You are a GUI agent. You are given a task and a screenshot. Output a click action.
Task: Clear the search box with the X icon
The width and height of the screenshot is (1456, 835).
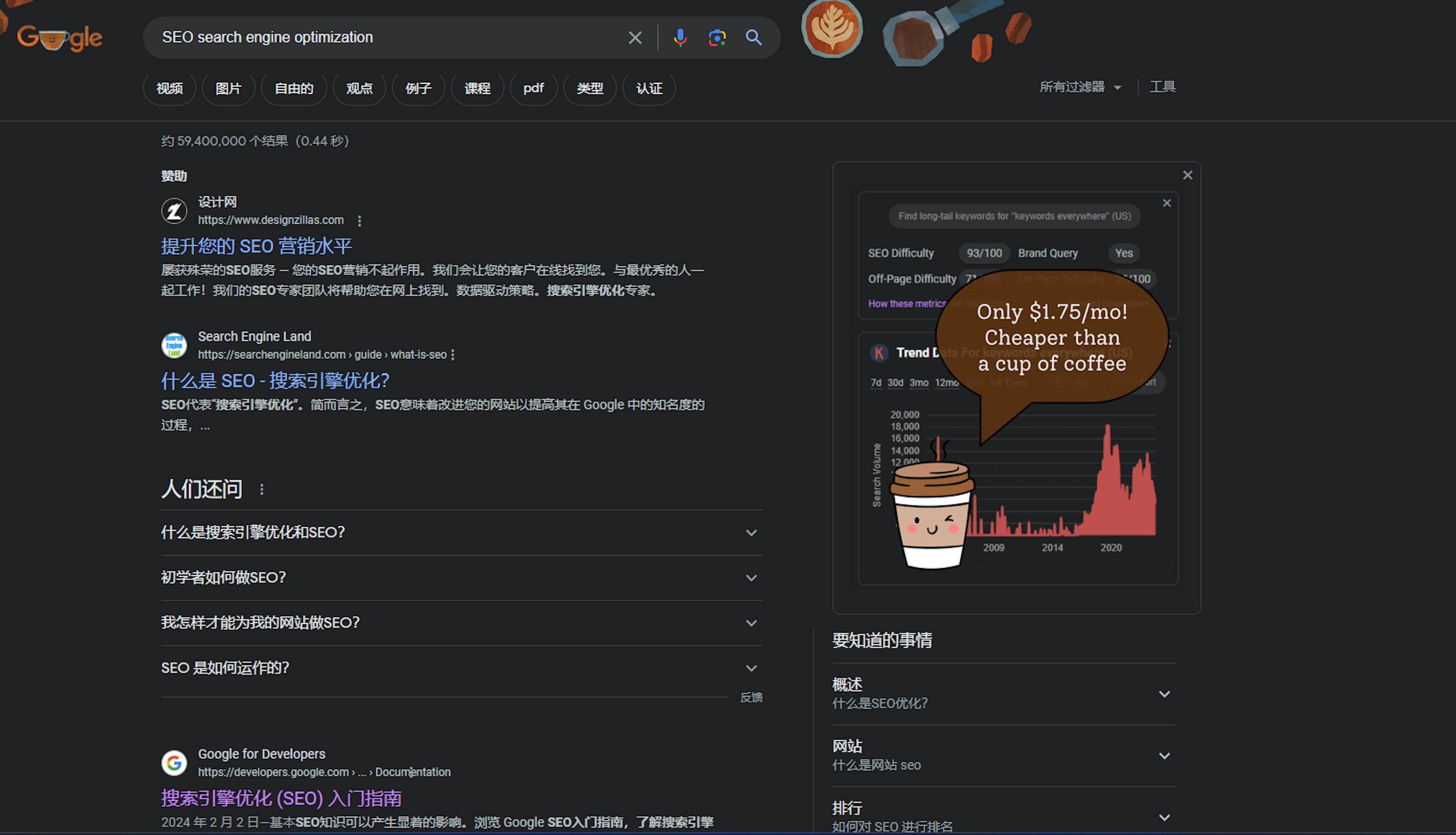pos(634,38)
